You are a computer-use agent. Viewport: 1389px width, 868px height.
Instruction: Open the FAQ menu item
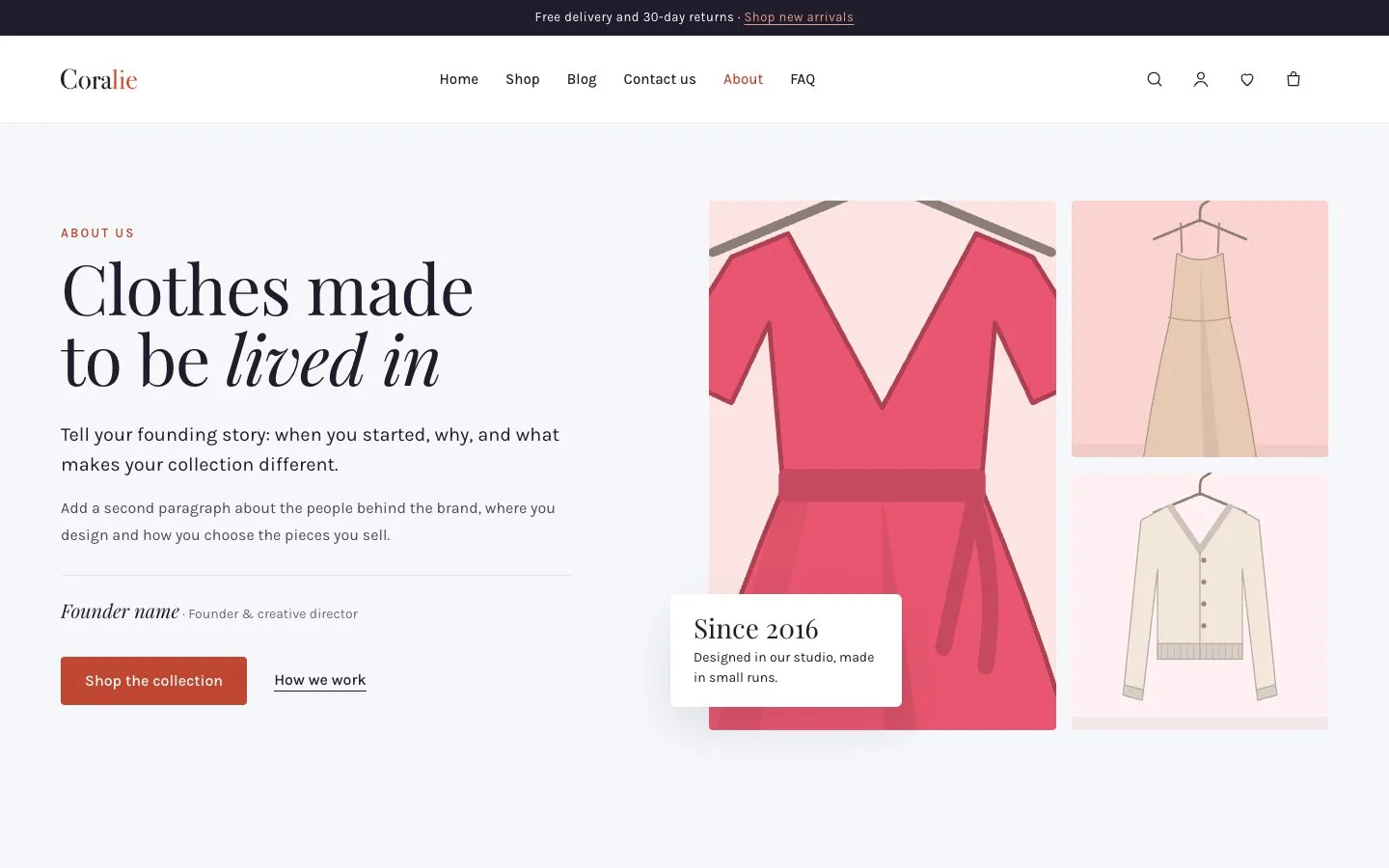click(803, 79)
